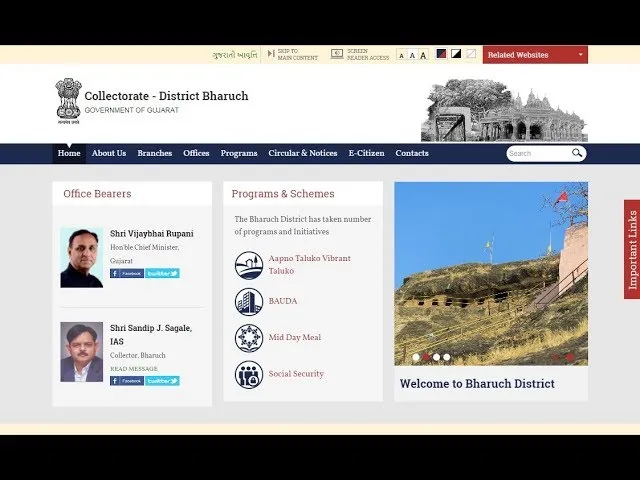The width and height of the screenshot is (640, 480).
Task: Click the magnifier search icon
Action: pos(577,153)
